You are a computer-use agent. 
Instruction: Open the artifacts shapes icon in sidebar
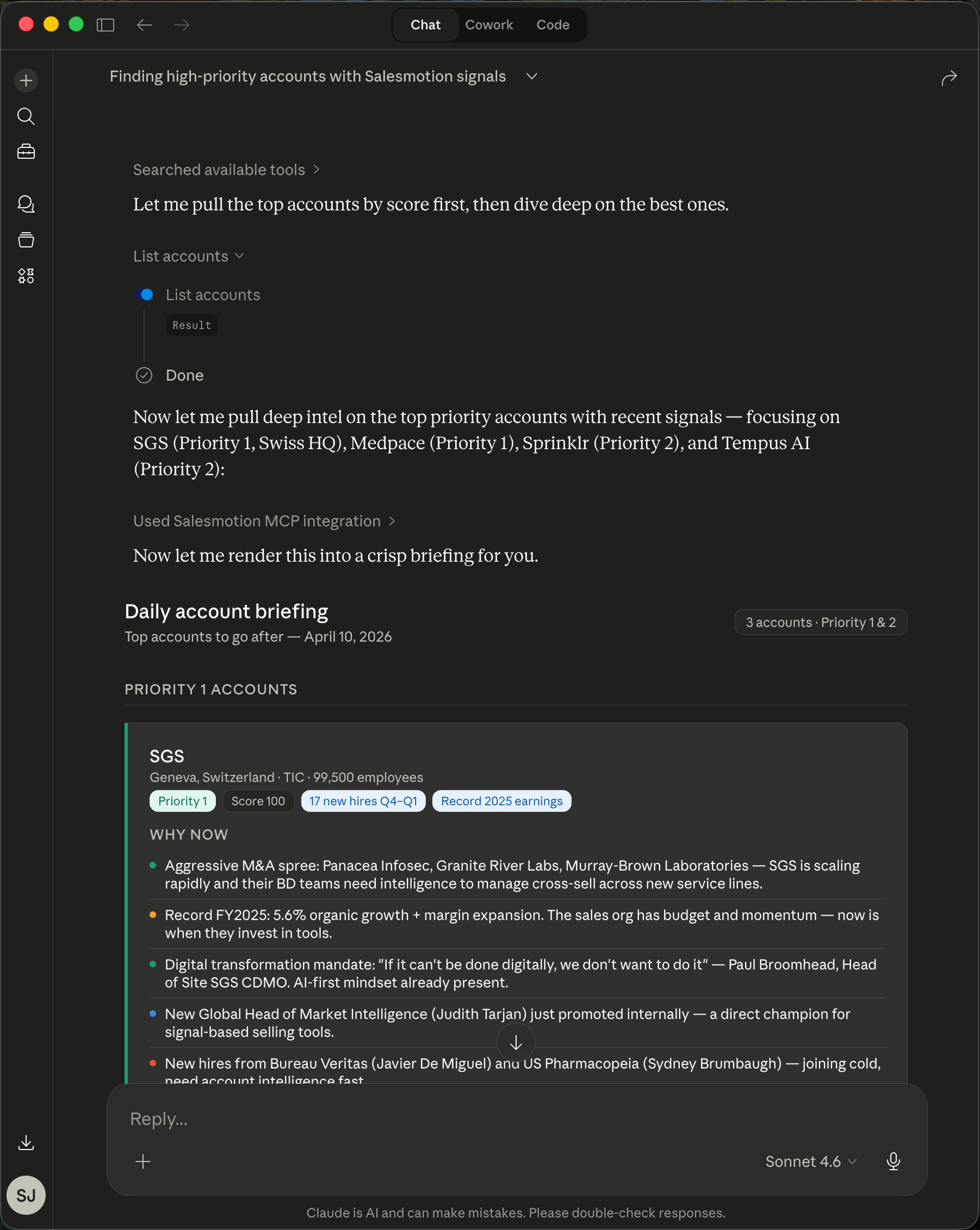tap(26, 276)
